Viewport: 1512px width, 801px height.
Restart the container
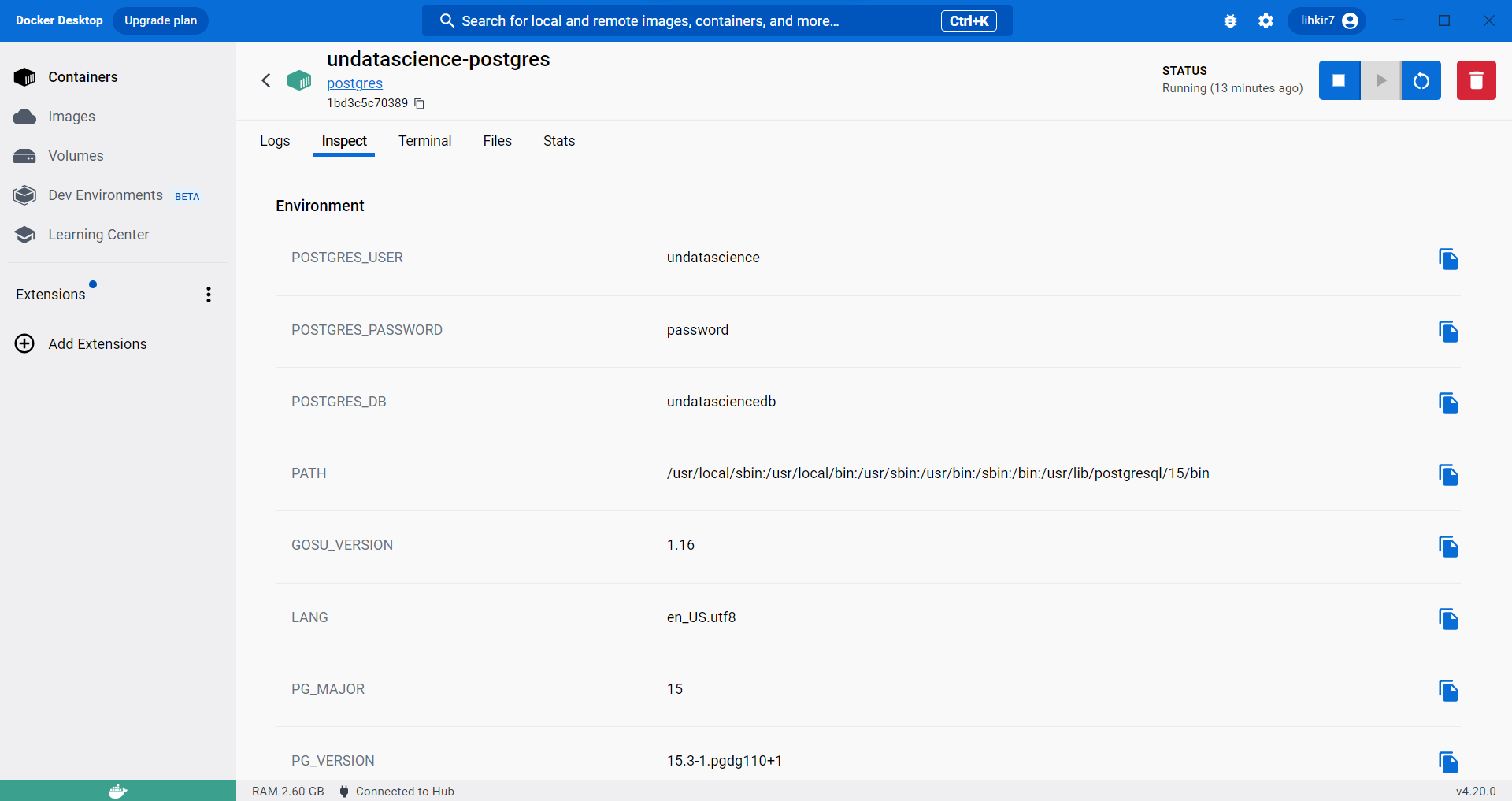tap(1421, 80)
